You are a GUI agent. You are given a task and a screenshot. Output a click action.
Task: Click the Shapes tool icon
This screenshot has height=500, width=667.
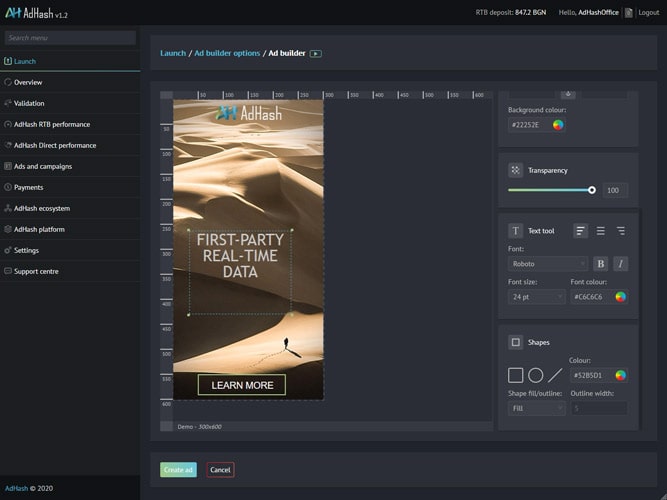pos(515,342)
